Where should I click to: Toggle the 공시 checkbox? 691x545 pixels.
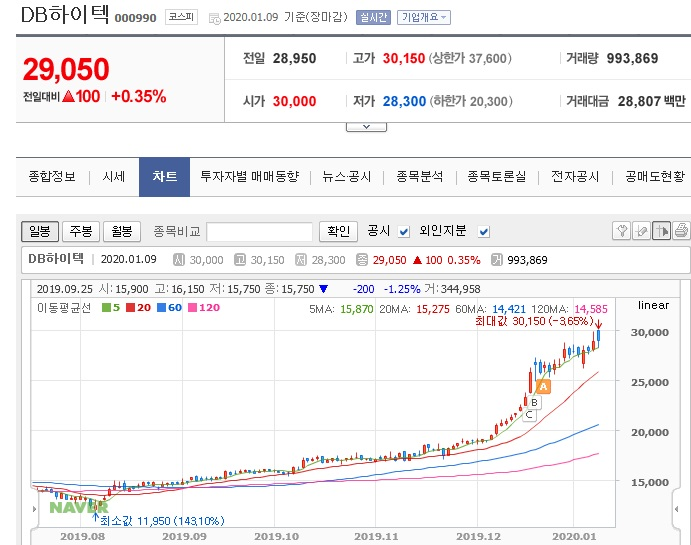click(x=404, y=231)
